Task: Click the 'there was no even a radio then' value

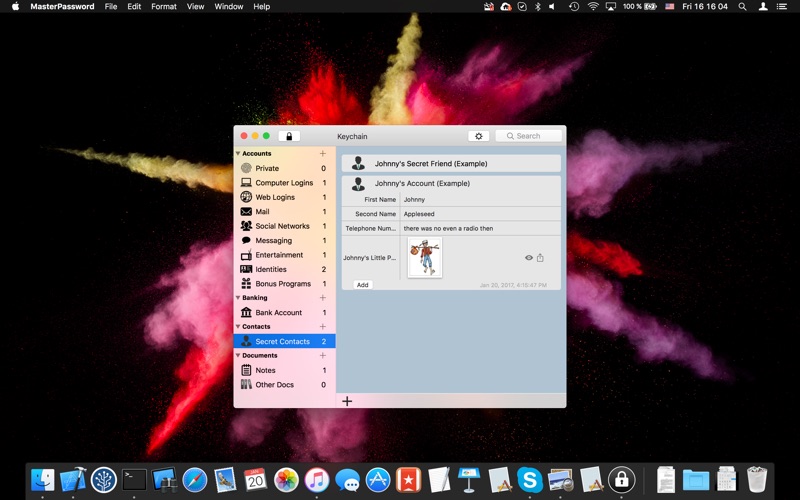Action: point(448,229)
